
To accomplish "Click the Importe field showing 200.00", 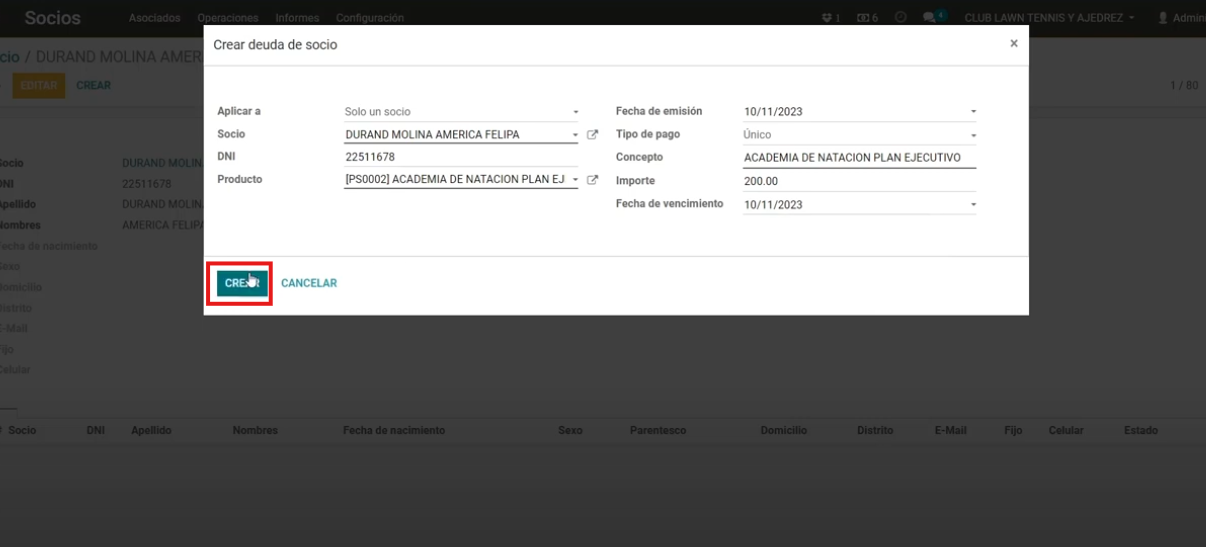I will [859, 181].
